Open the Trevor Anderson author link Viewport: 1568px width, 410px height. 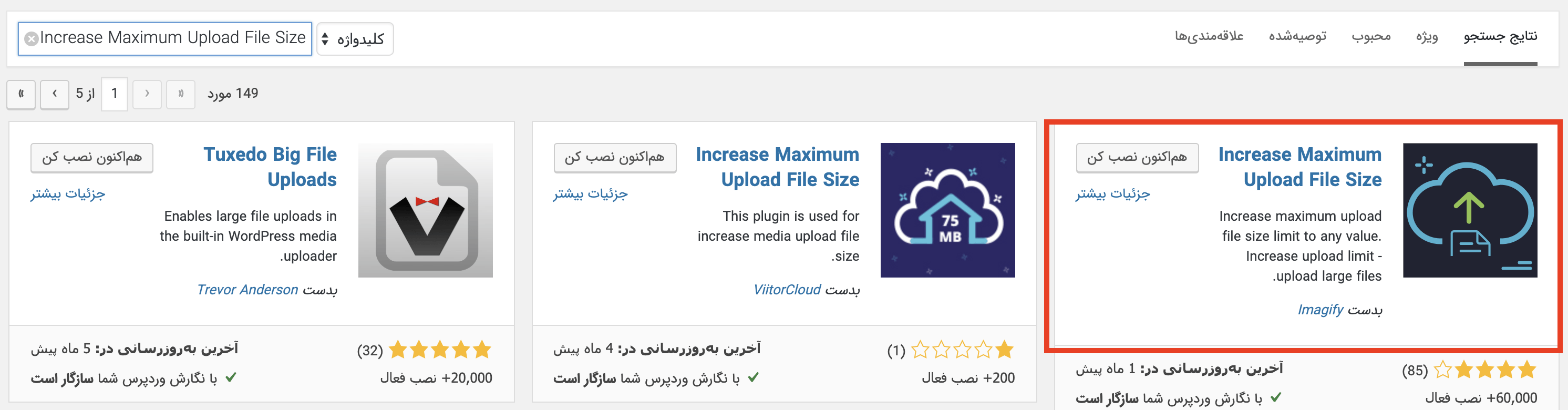247,290
